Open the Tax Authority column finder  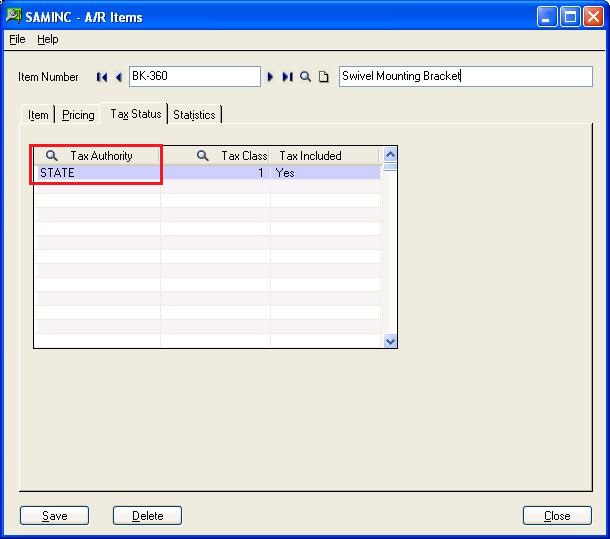point(51,156)
